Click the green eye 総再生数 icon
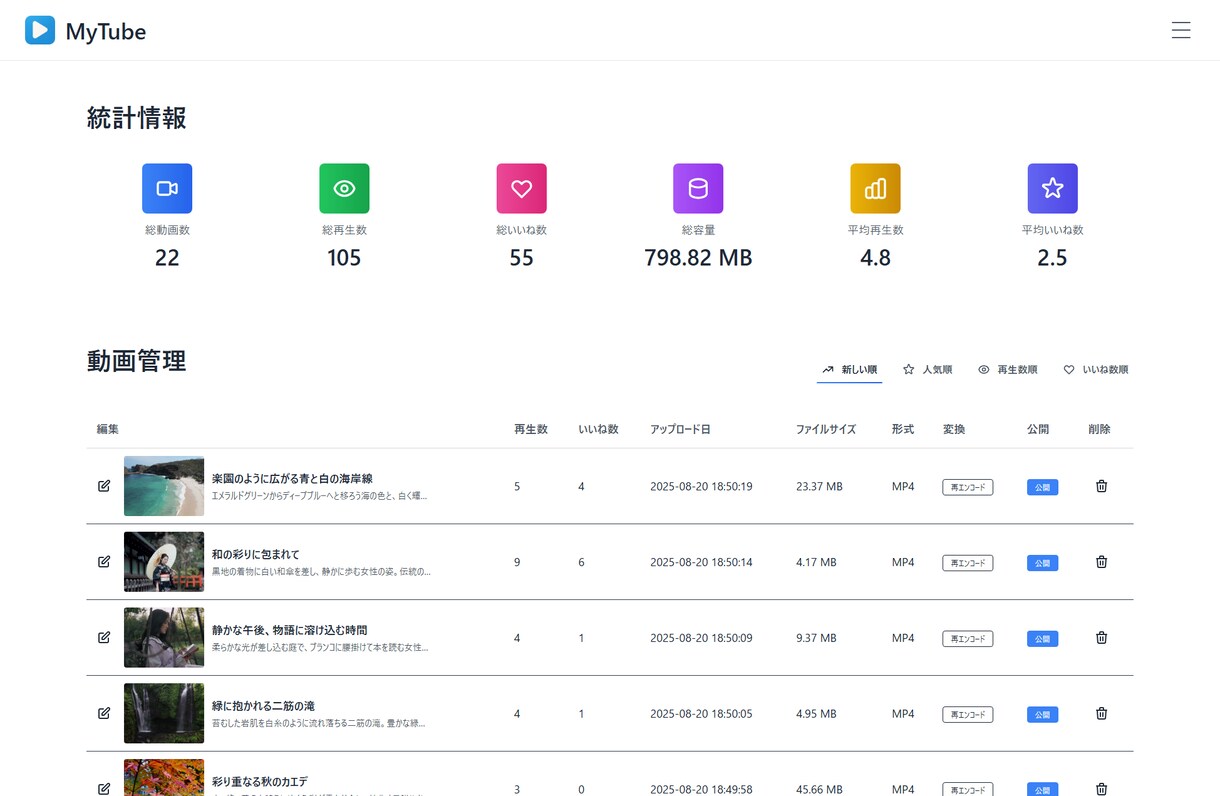 click(344, 188)
